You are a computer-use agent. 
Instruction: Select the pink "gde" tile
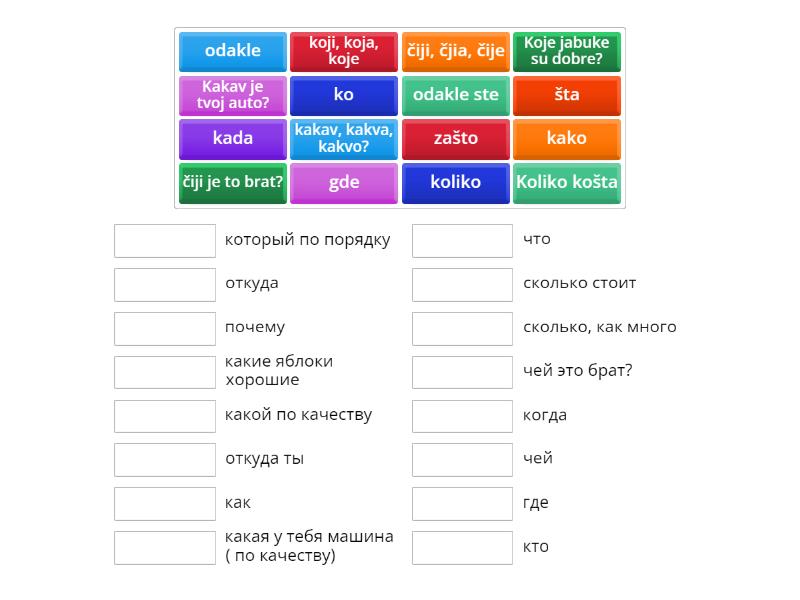coord(344,183)
